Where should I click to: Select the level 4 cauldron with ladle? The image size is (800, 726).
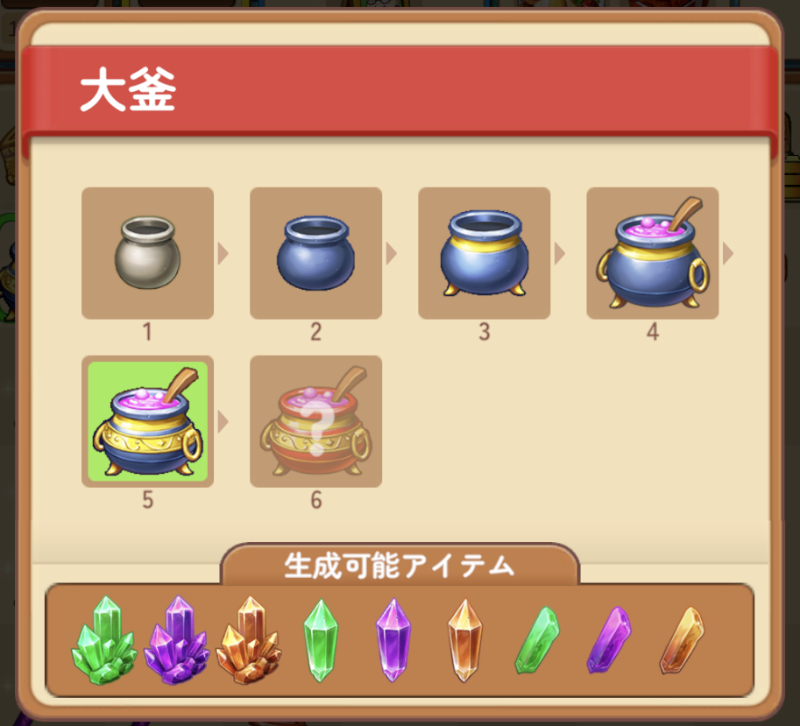[x=653, y=253]
